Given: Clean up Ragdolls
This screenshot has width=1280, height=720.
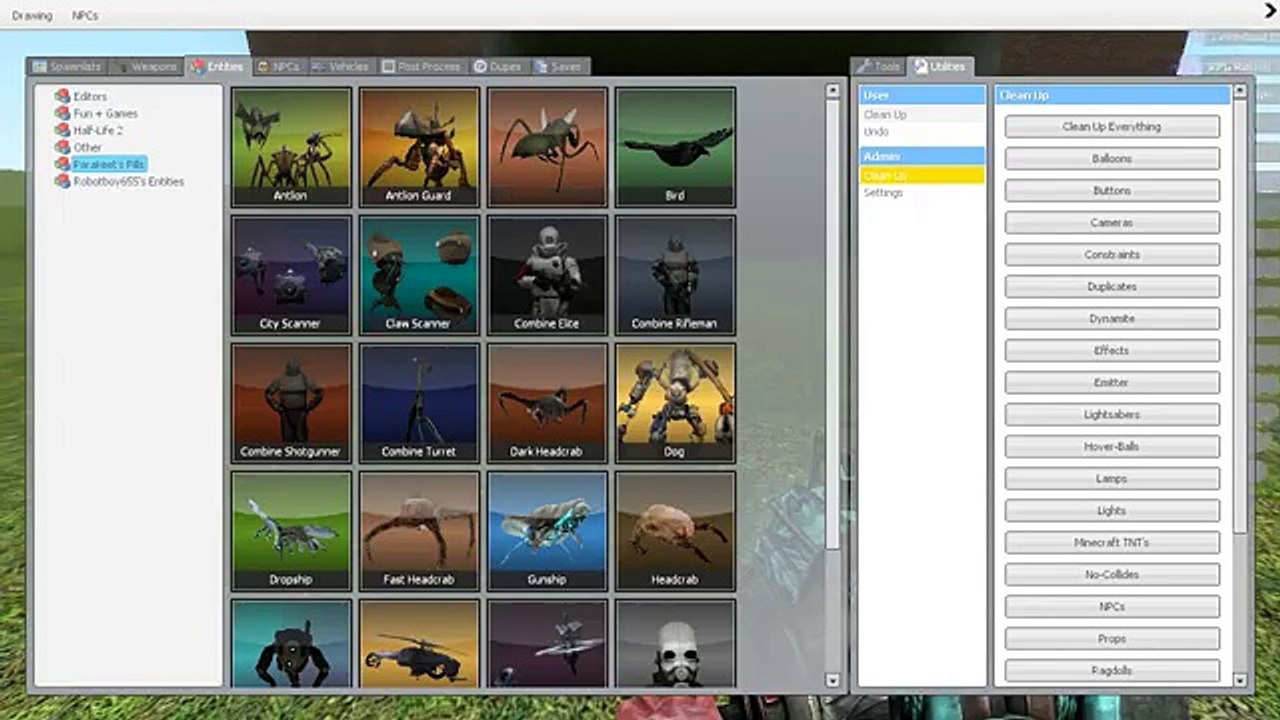Looking at the screenshot, I should (x=1112, y=671).
